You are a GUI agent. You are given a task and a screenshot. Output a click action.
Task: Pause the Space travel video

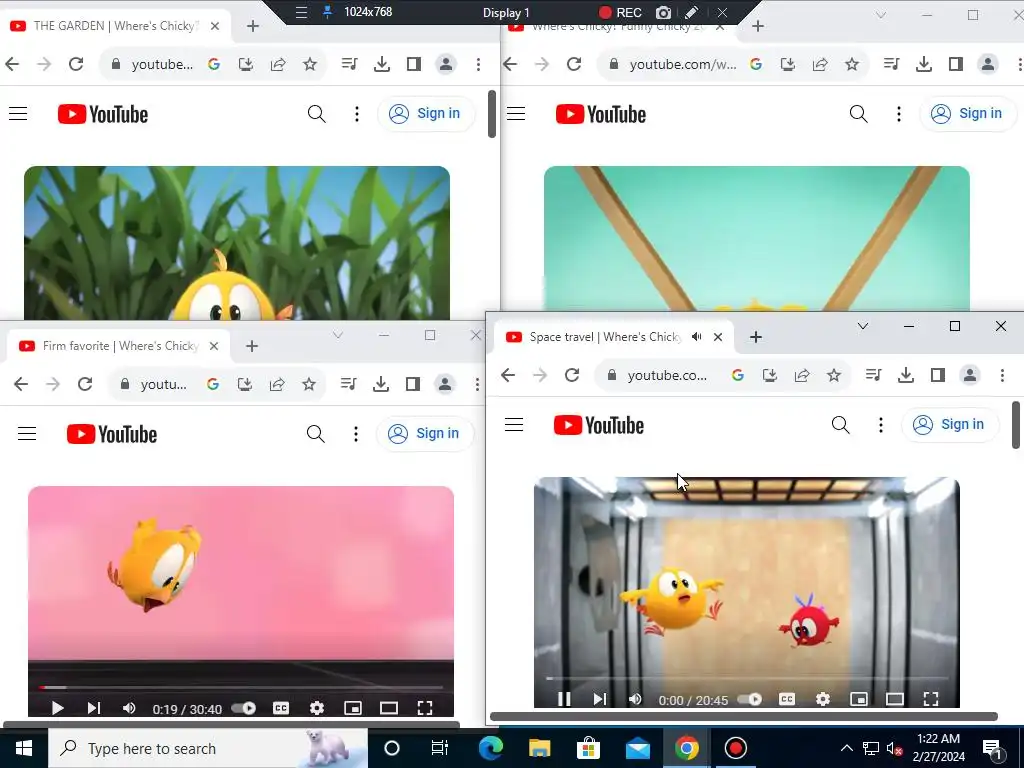coord(564,699)
